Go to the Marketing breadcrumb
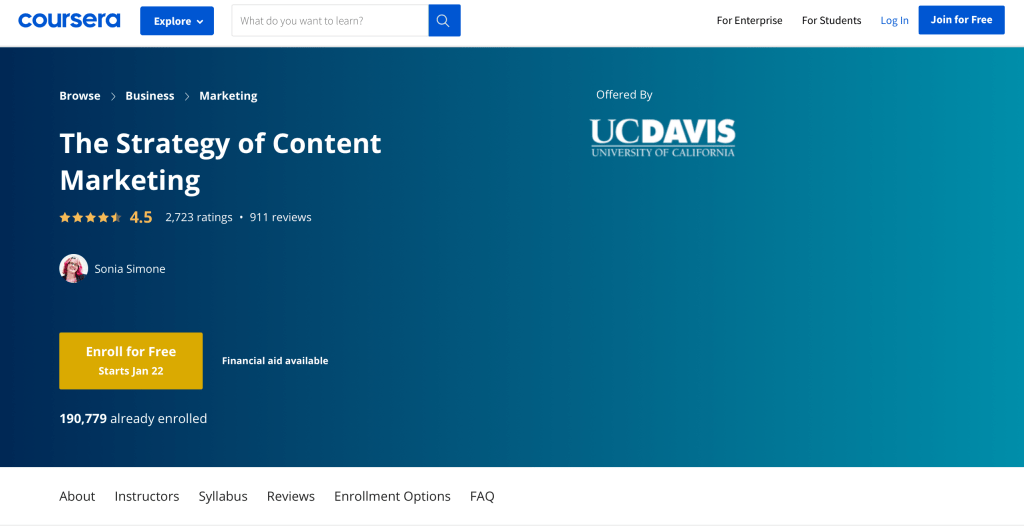 click(228, 95)
